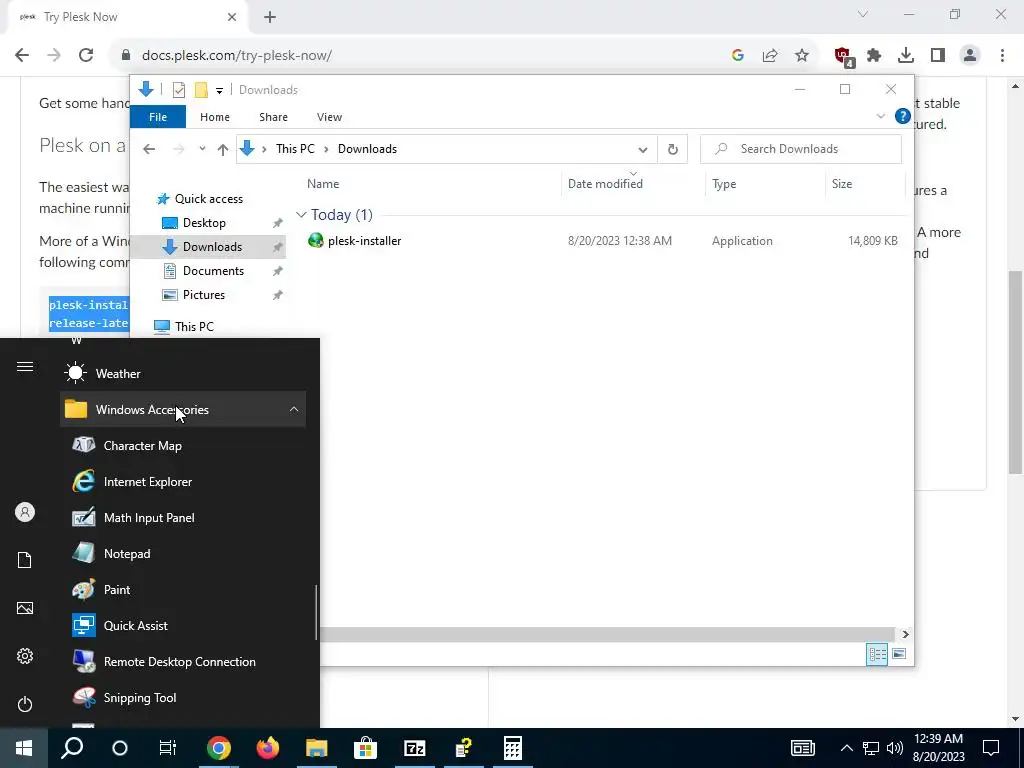Viewport: 1024px width, 768px height.
Task: Sort by Size column header
Action: (865, 184)
